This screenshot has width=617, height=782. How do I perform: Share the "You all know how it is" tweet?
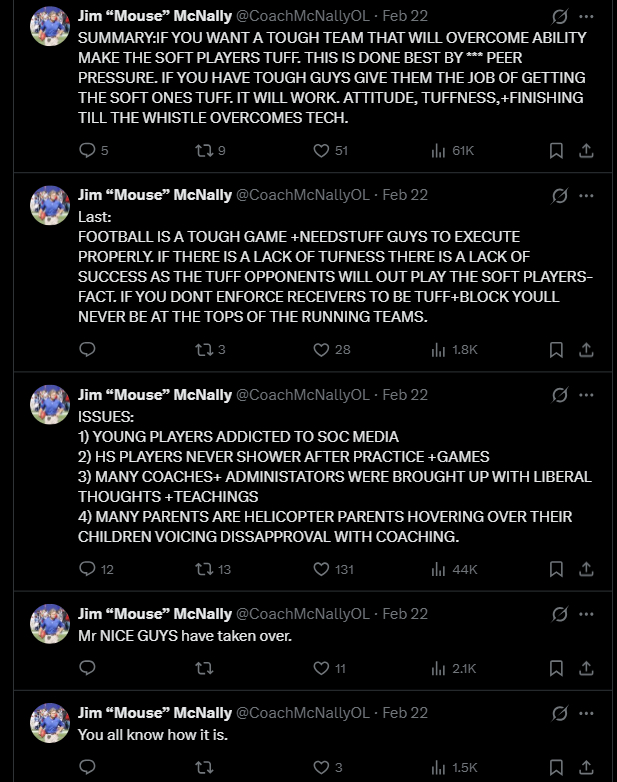[587, 767]
